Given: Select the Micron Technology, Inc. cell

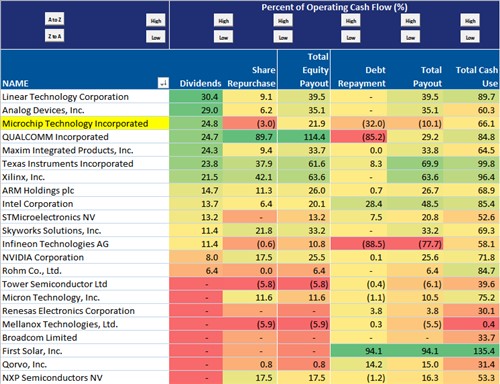Looking at the screenshot, I should coord(85,297).
